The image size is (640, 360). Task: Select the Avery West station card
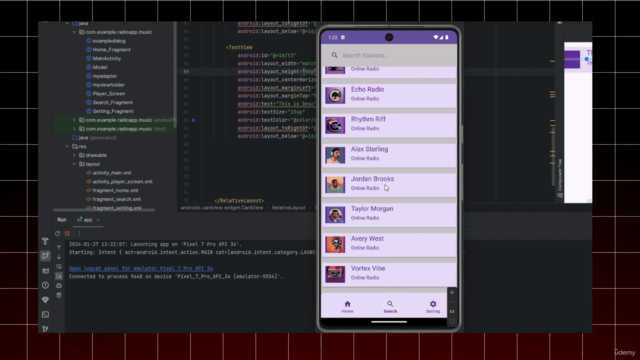pyautogui.click(x=389, y=244)
